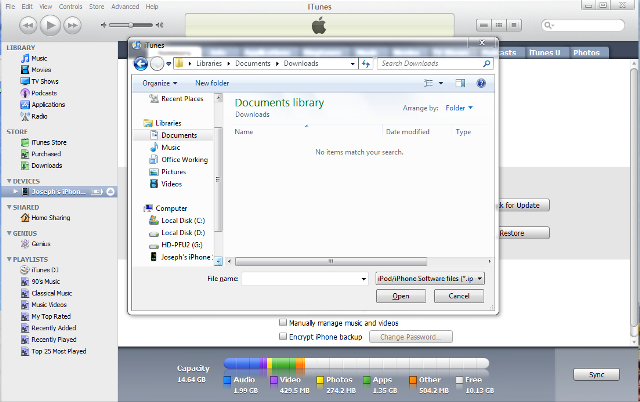Open the File name dropdown
The height and width of the screenshot is (402, 640).
click(364, 279)
